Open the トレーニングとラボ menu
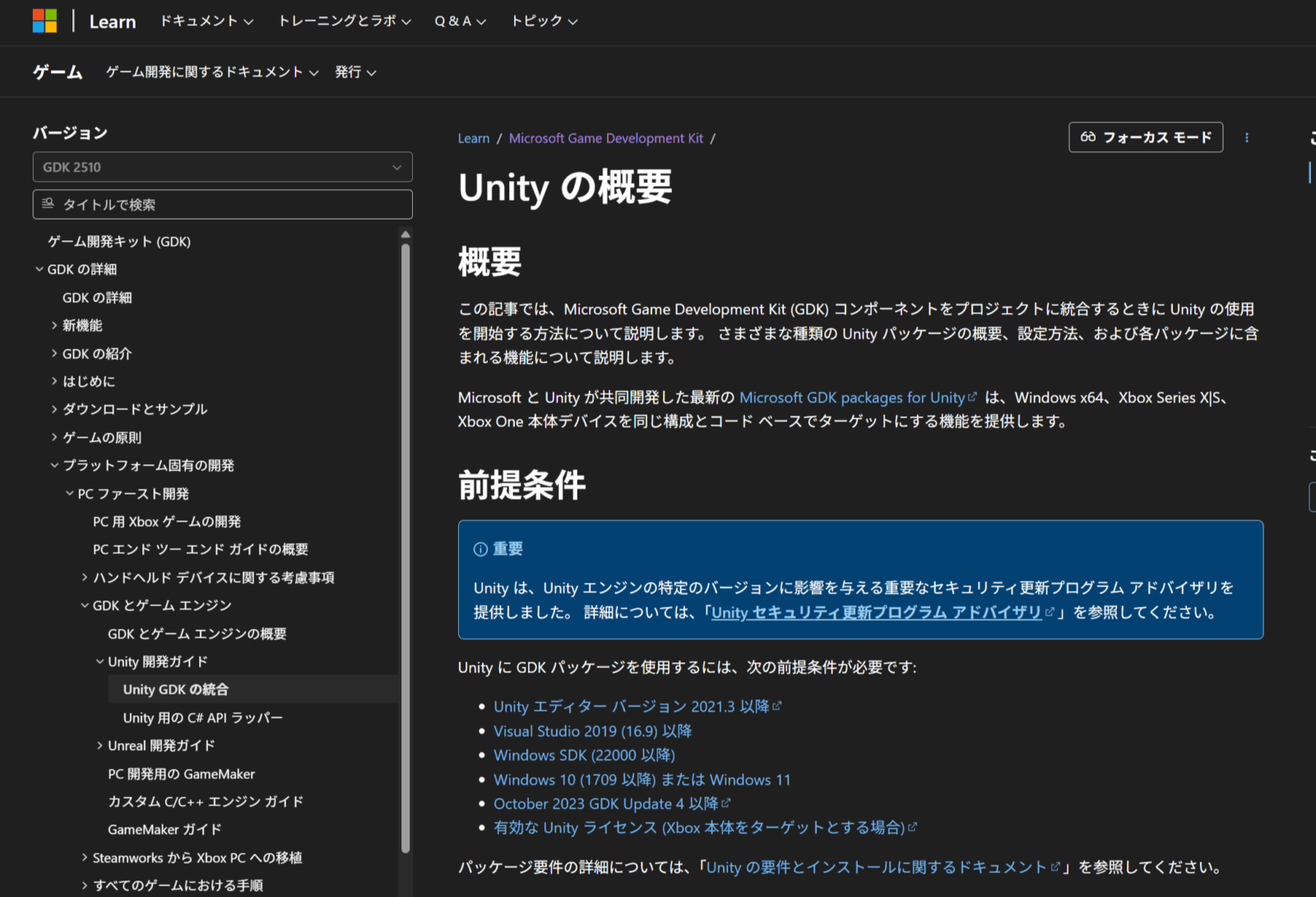Image resolution: width=1316 pixels, height=897 pixels. [344, 21]
